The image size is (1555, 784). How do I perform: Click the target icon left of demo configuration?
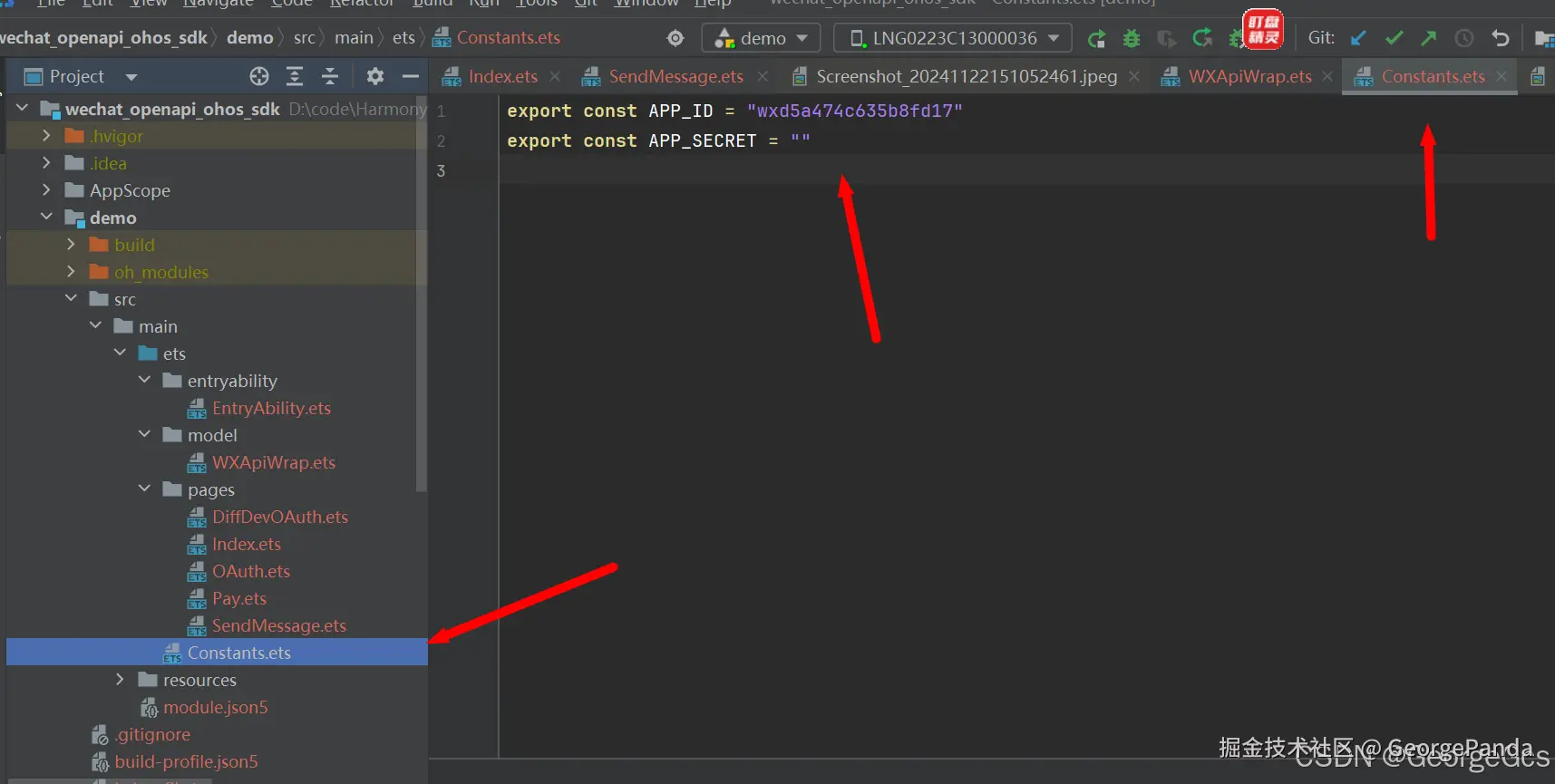[675, 38]
